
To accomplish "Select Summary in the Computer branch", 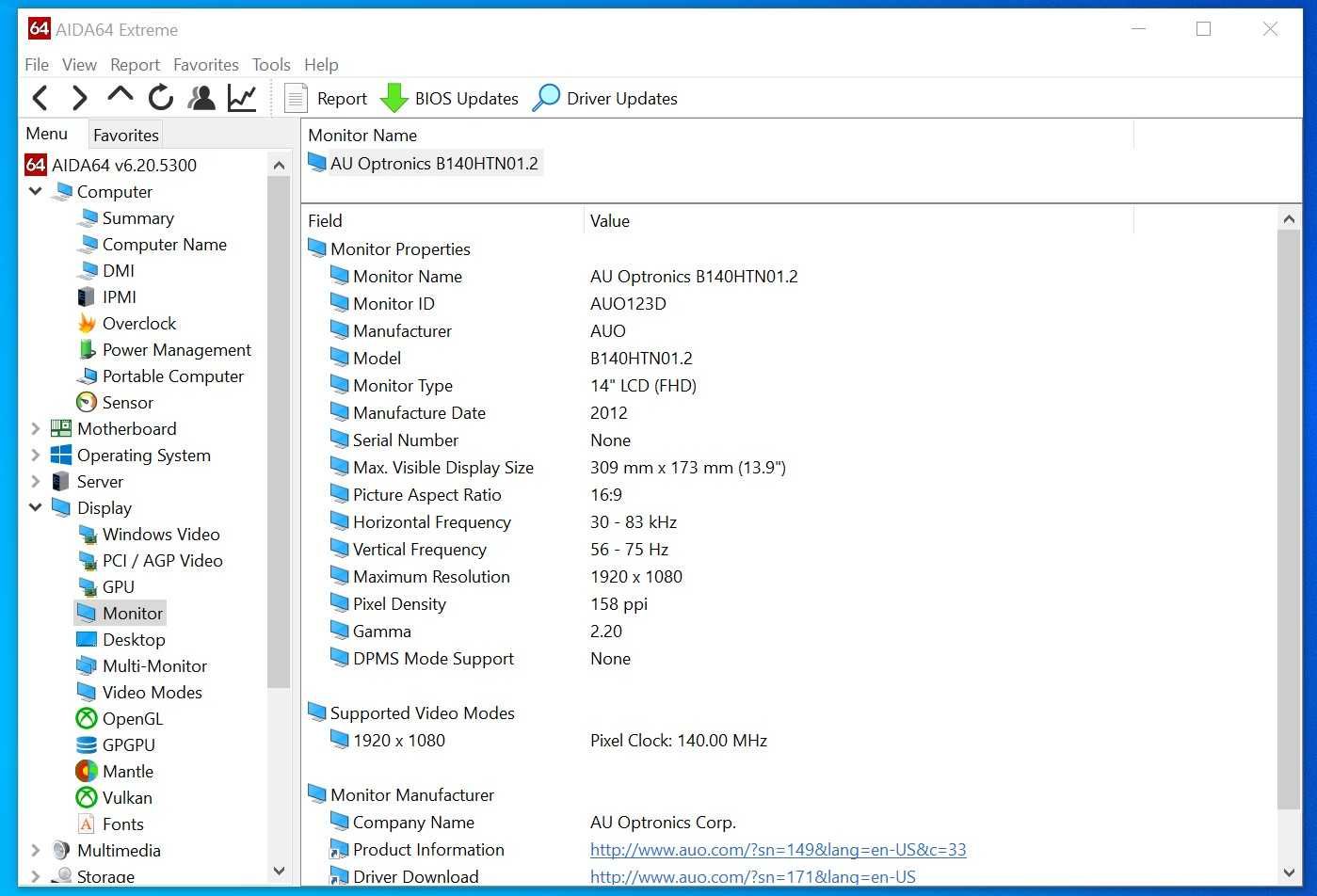I will click(138, 218).
